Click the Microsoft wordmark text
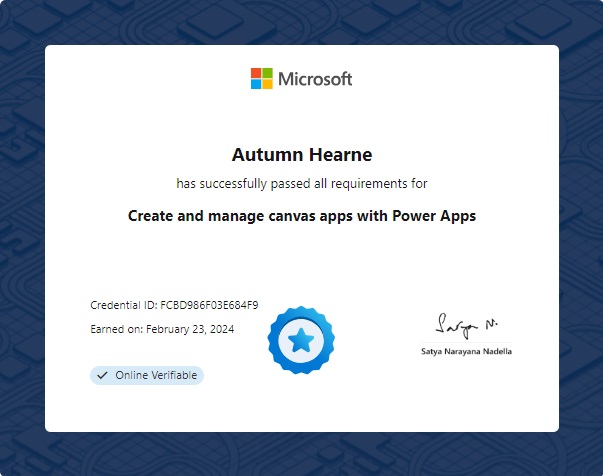 click(315, 79)
